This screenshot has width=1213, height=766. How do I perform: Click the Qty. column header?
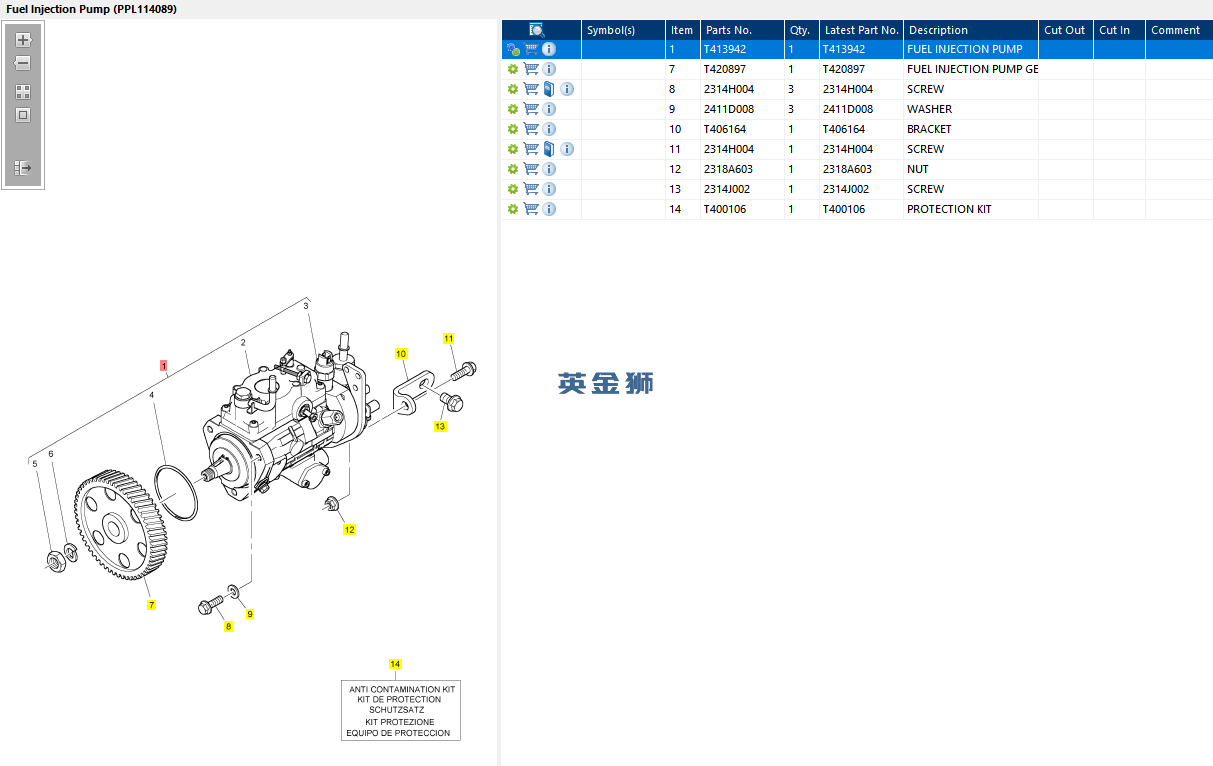[801, 30]
